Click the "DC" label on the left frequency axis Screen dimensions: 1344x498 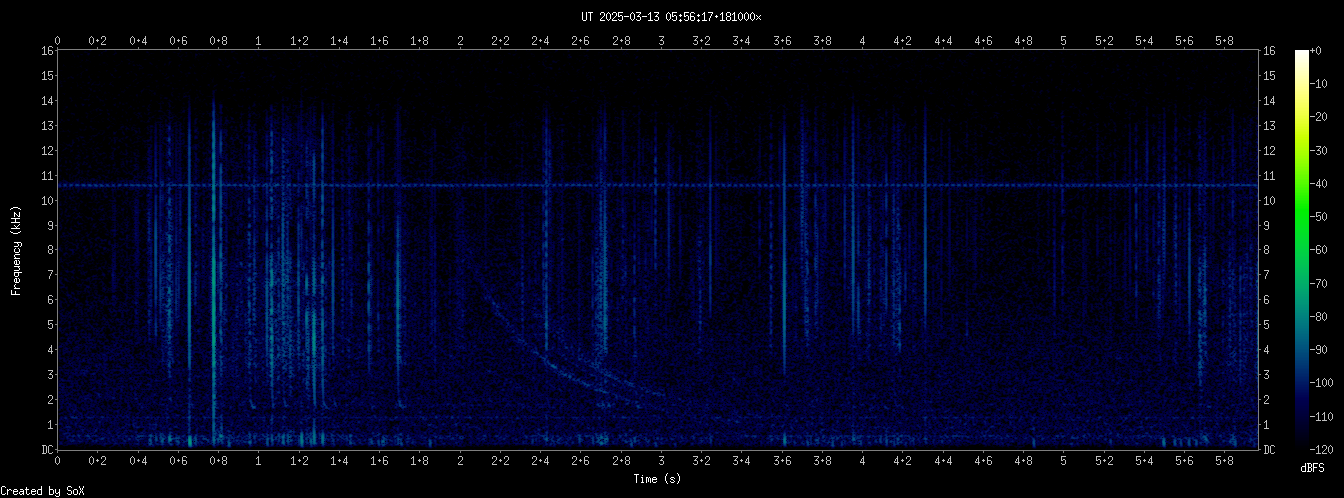coord(46,450)
